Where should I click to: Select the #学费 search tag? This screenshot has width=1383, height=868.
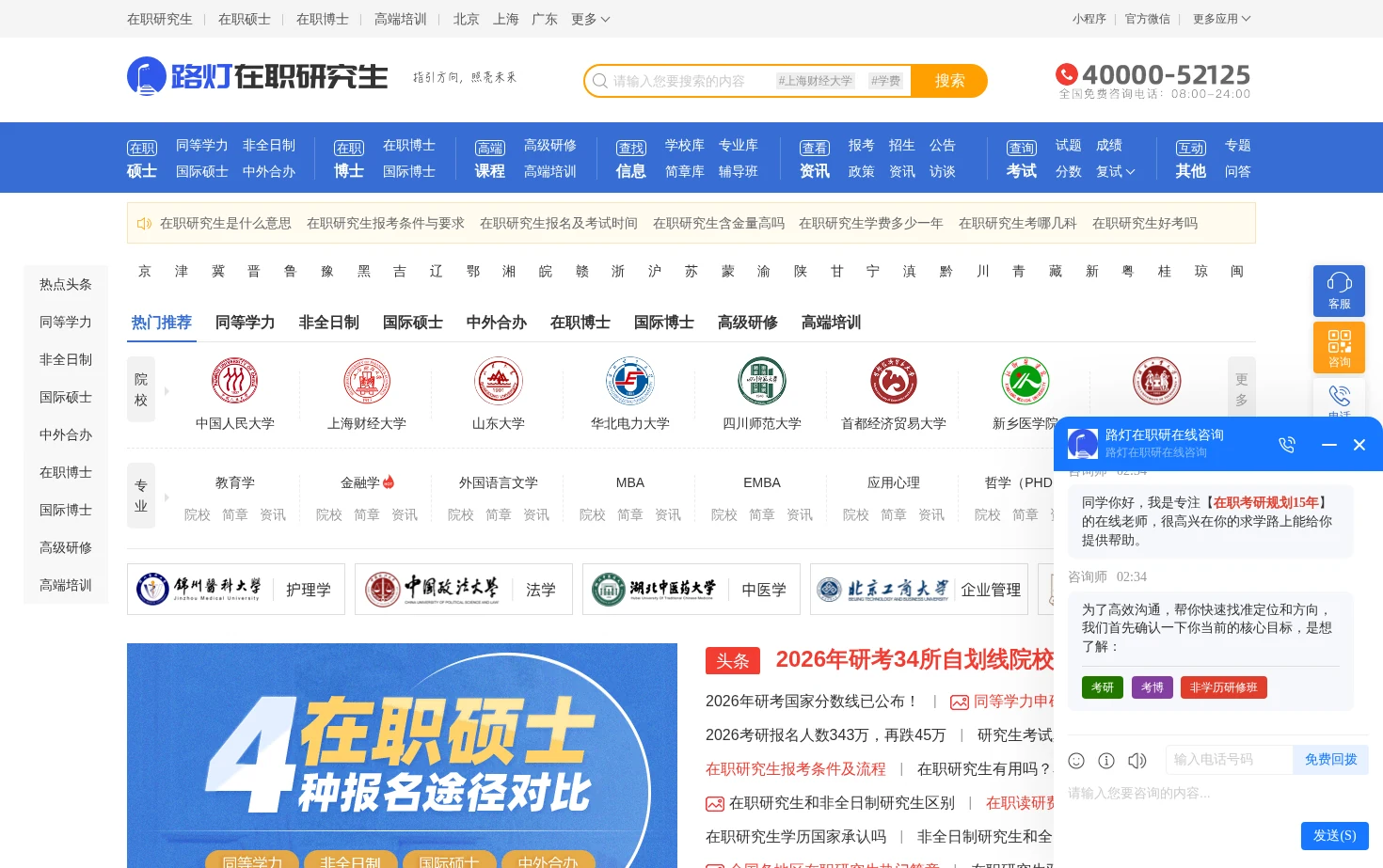tap(885, 81)
